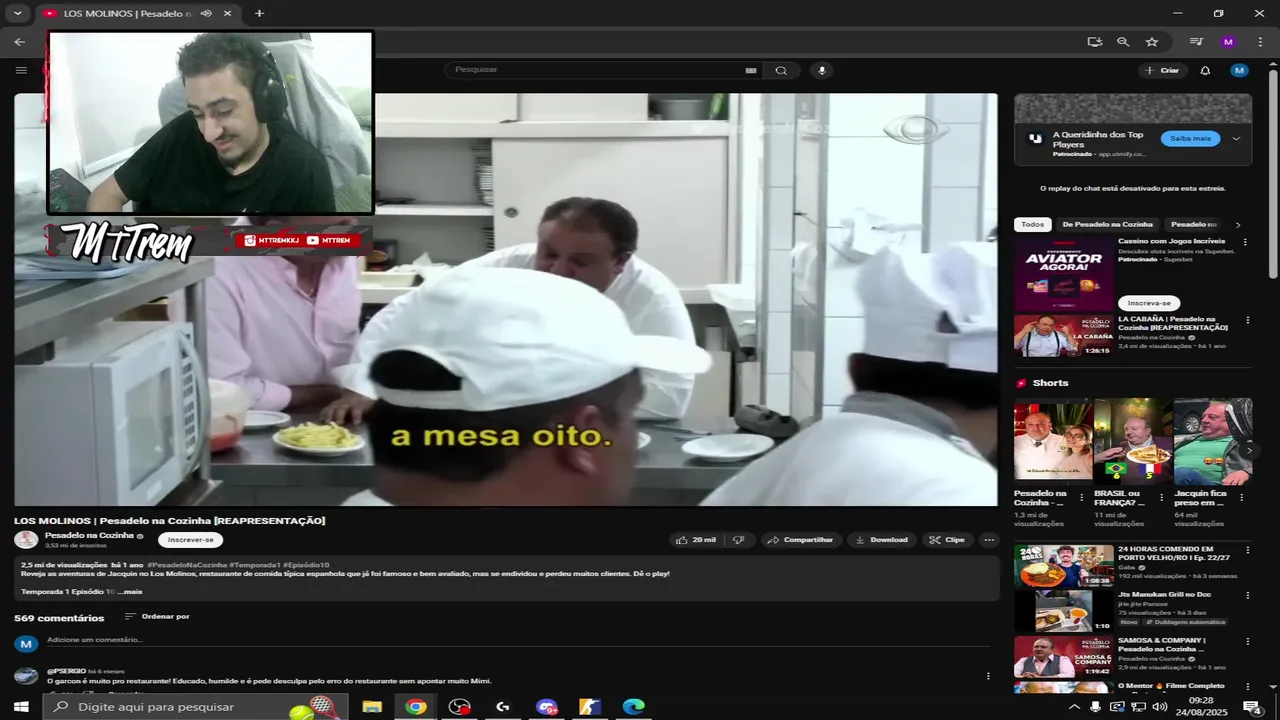The height and width of the screenshot is (720, 1280).
Task: Open Jts Manukan Grill no Dcc video
Action: tap(1064, 611)
